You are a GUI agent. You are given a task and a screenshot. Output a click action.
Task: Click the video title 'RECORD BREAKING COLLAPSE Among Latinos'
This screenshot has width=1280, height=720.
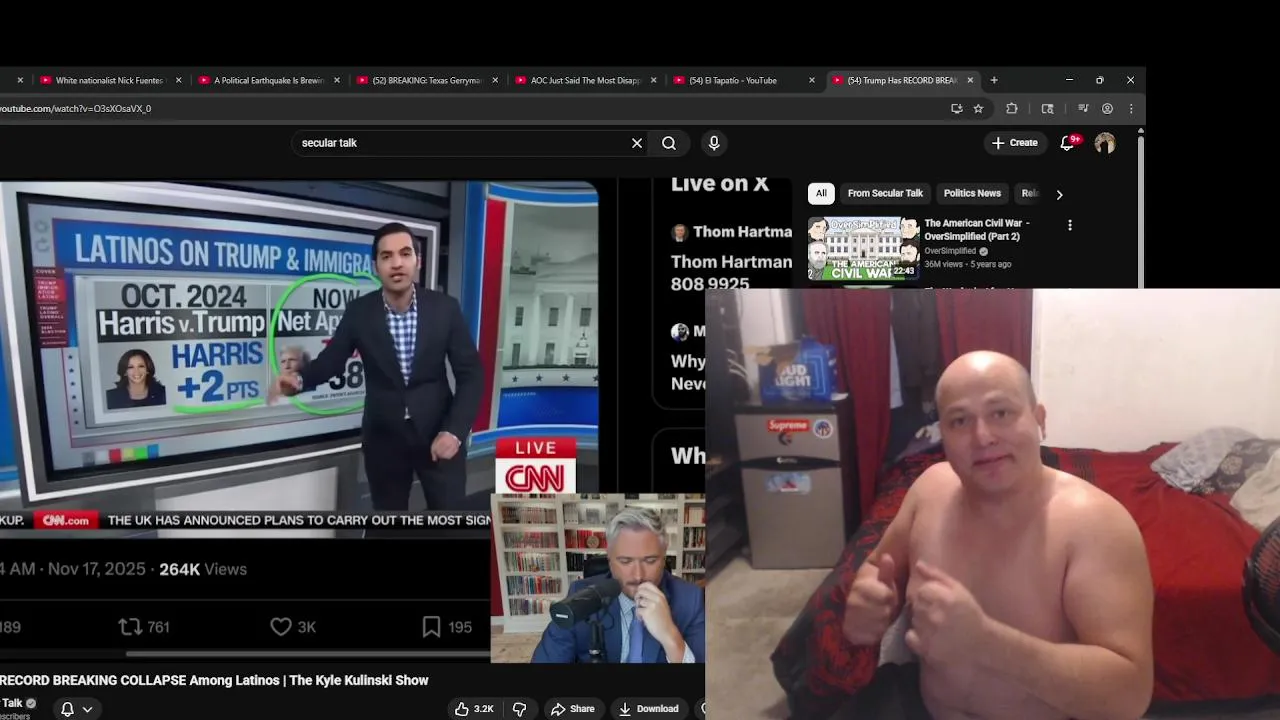pos(214,680)
